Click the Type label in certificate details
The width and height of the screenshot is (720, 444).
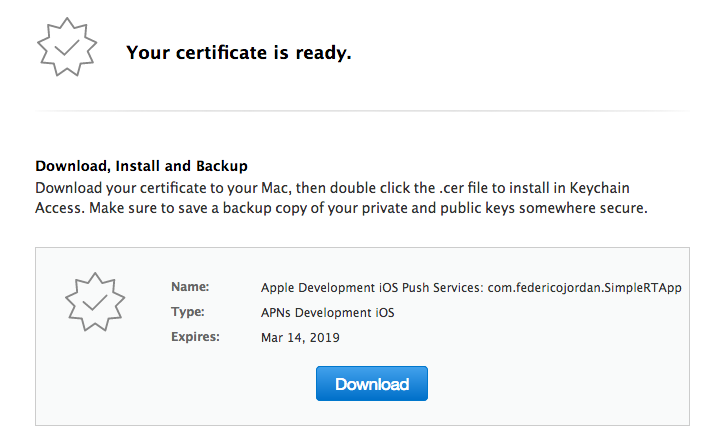tap(188, 312)
